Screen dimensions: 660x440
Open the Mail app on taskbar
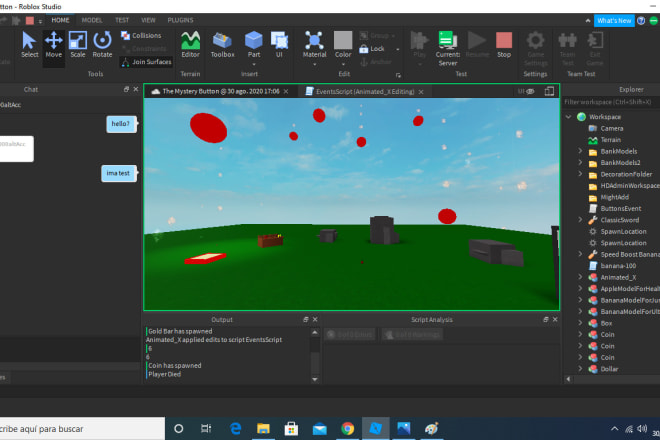pyautogui.click(x=319, y=429)
